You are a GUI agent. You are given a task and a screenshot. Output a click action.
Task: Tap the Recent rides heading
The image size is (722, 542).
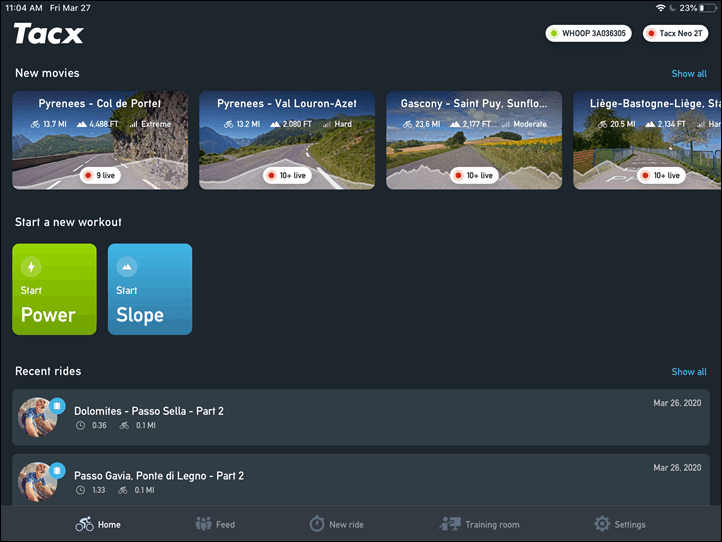tap(48, 371)
